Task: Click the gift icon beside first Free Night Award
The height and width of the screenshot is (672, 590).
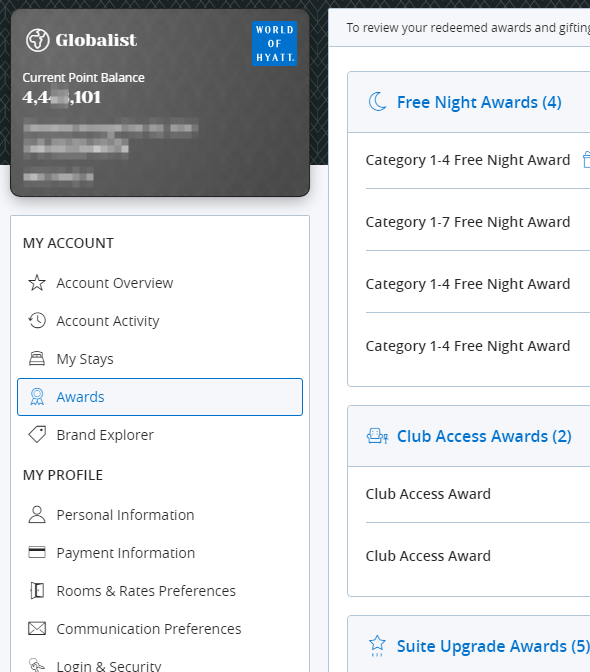Action: (587, 160)
